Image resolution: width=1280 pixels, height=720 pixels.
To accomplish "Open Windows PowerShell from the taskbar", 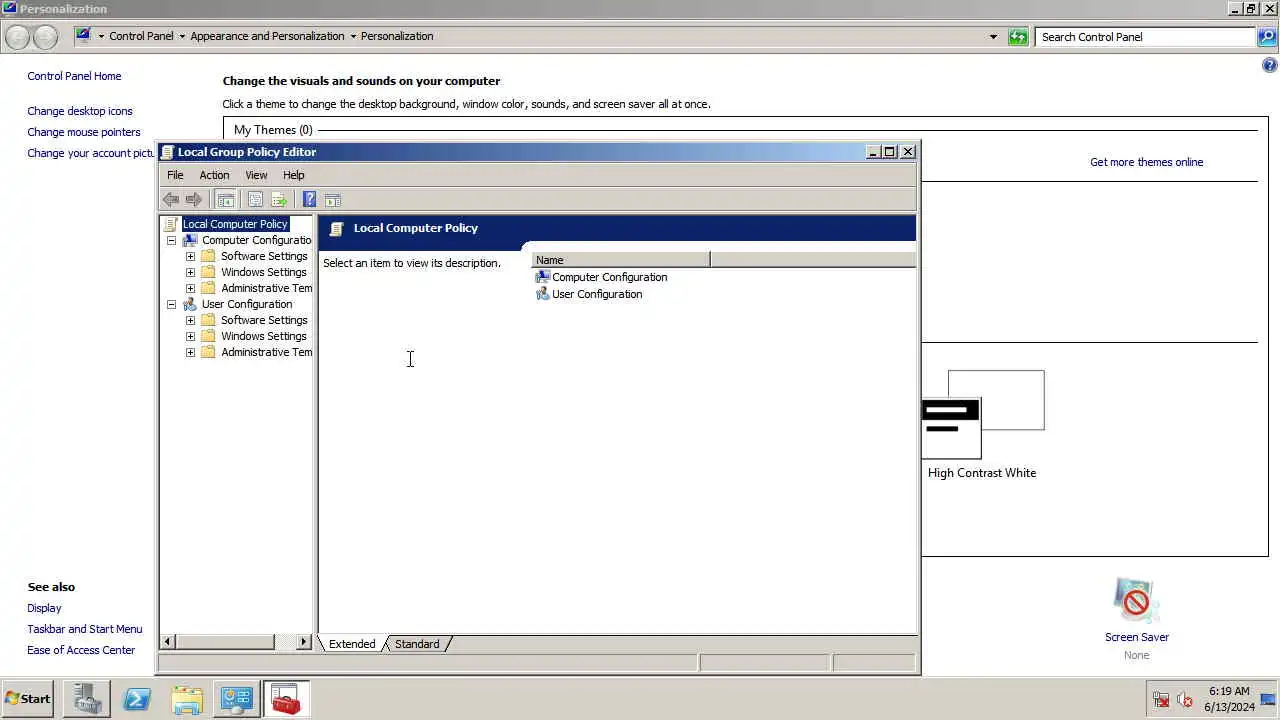I will tap(137, 699).
